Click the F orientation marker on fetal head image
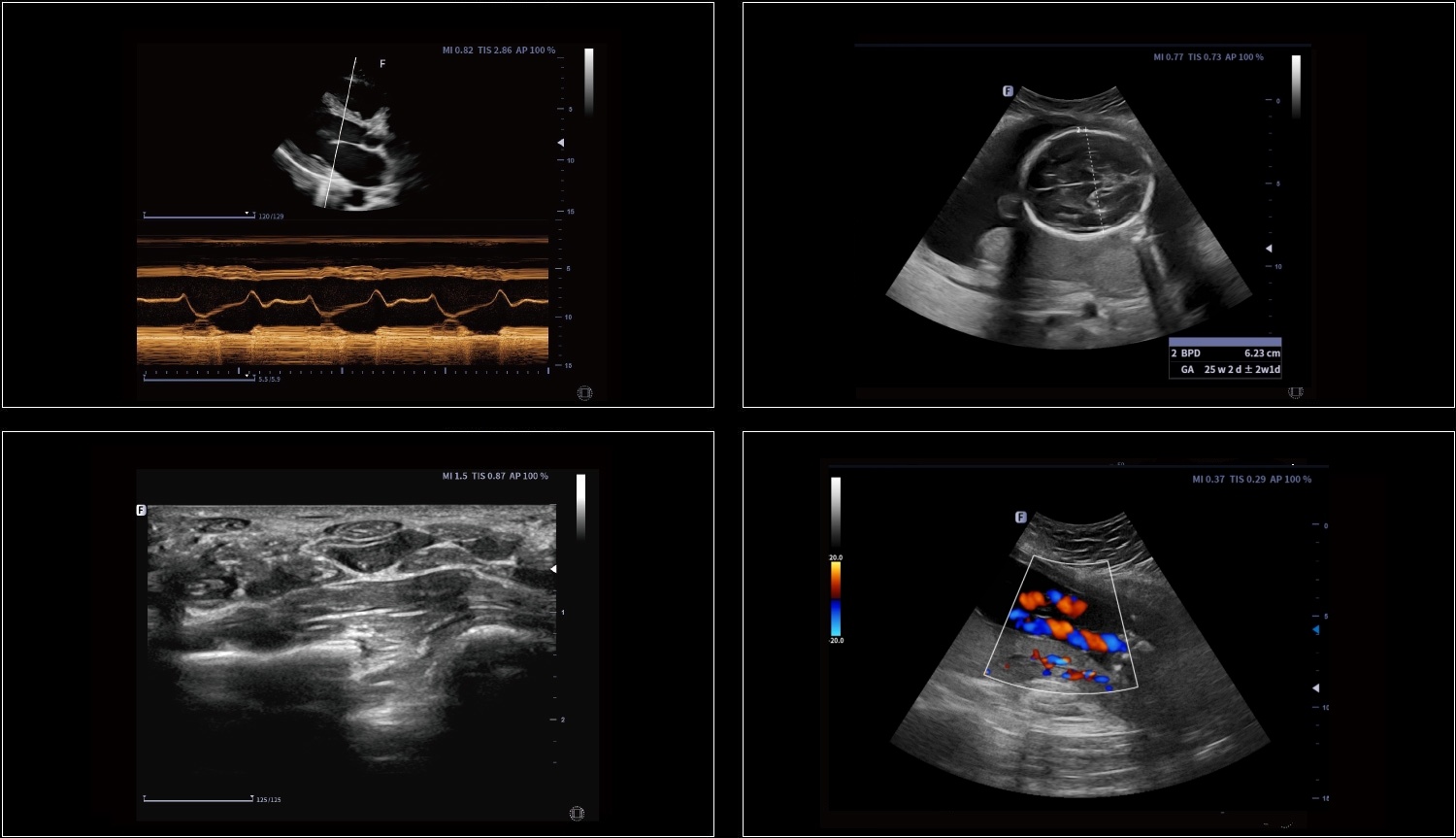Image resolution: width=1456 pixels, height=838 pixels. [x=1008, y=91]
